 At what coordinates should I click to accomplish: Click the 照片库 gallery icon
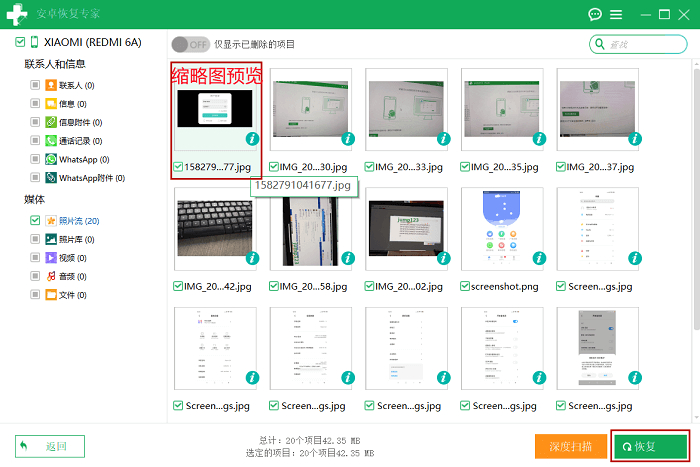point(51,239)
